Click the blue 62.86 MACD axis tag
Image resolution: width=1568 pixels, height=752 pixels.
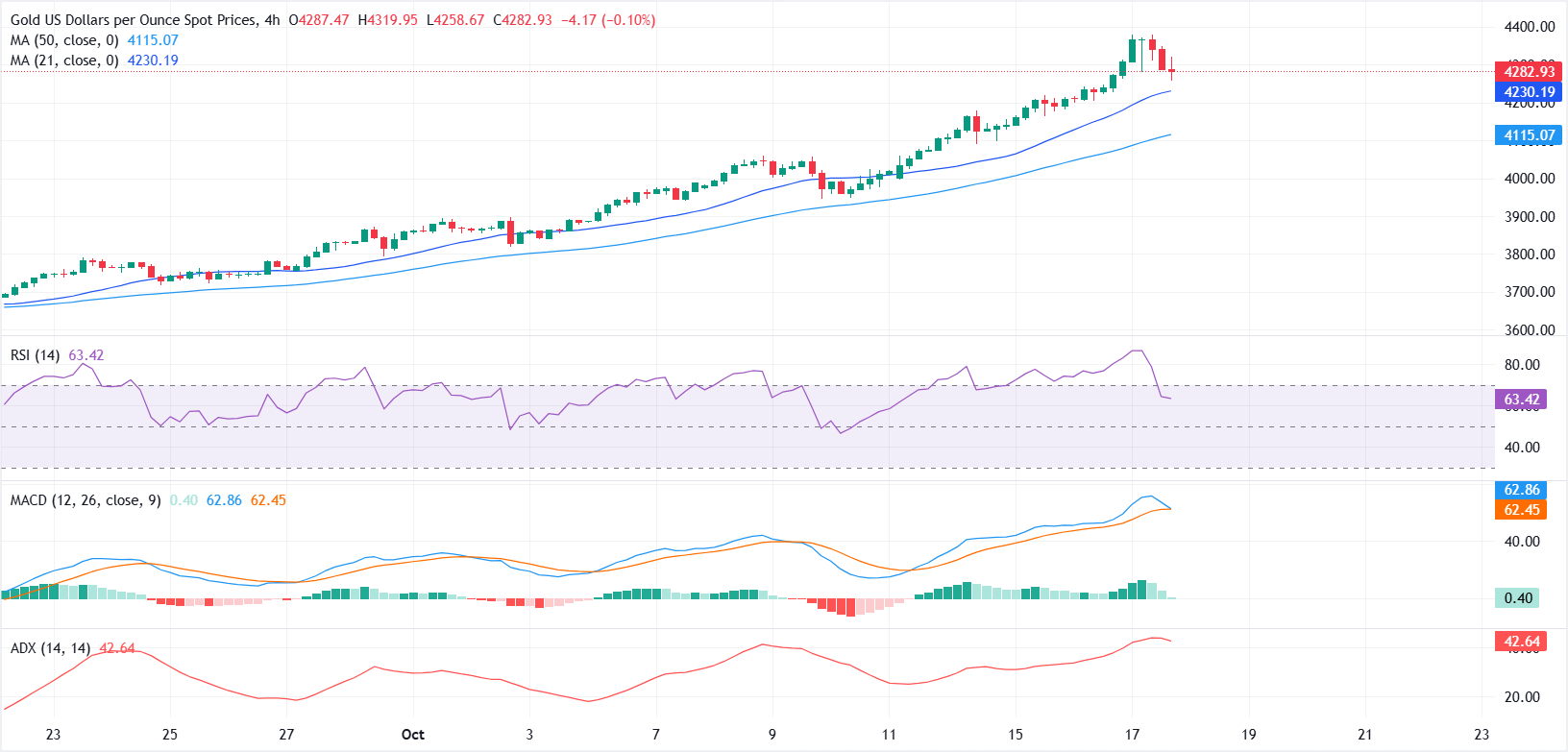(1521, 490)
